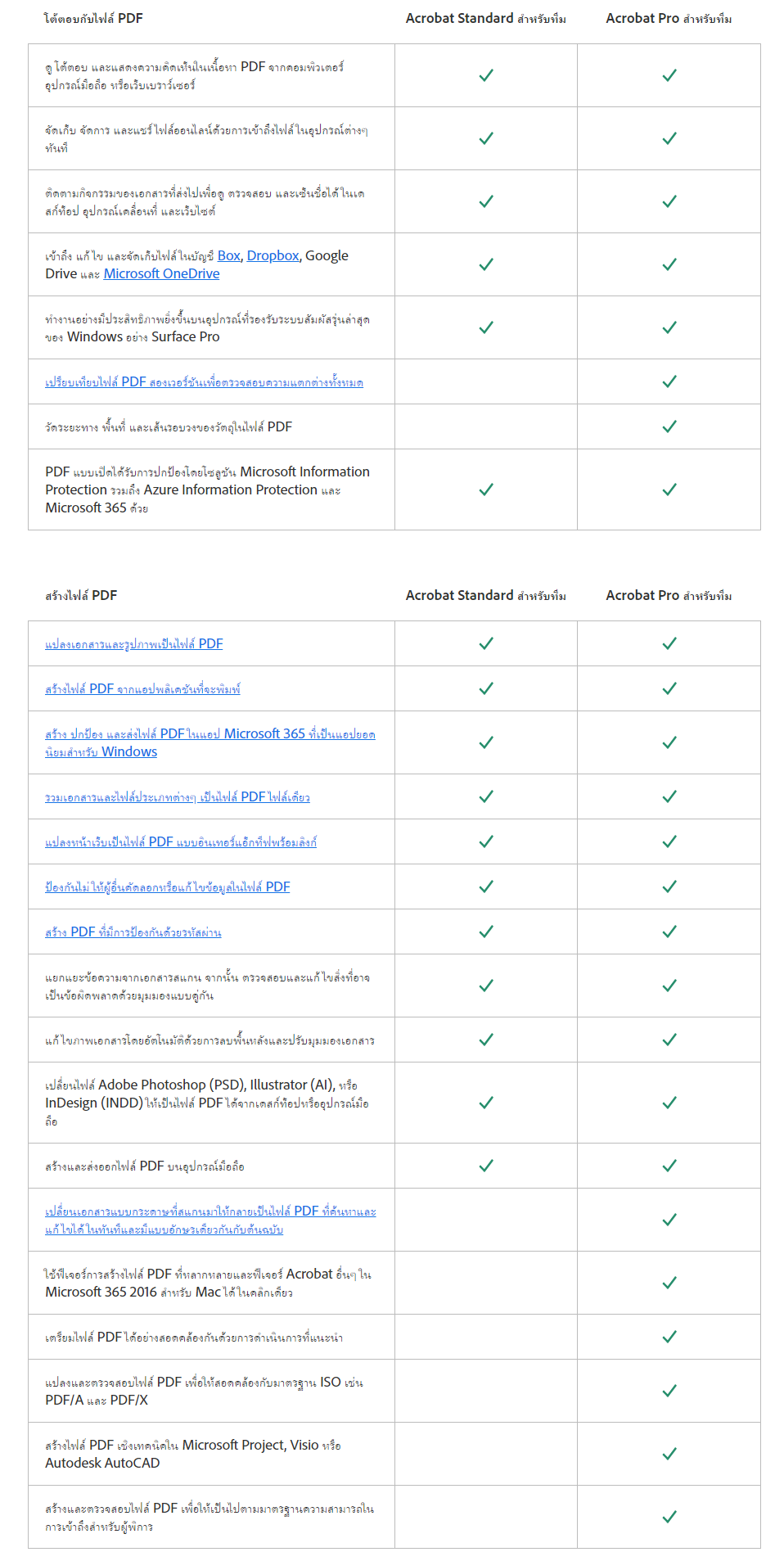
Task: Click Standard checkmark in Adobe Photoshop (PSD) row
Action: 486,1103
